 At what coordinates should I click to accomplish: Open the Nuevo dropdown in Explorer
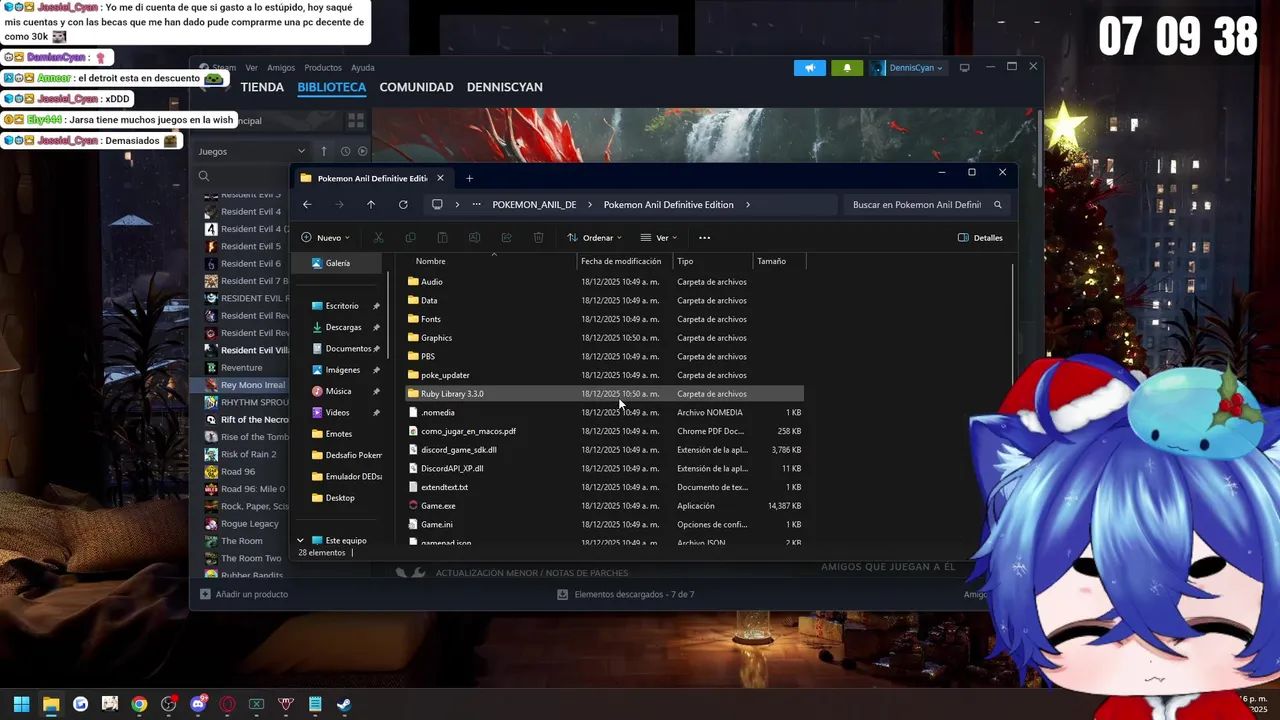(326, 237)
